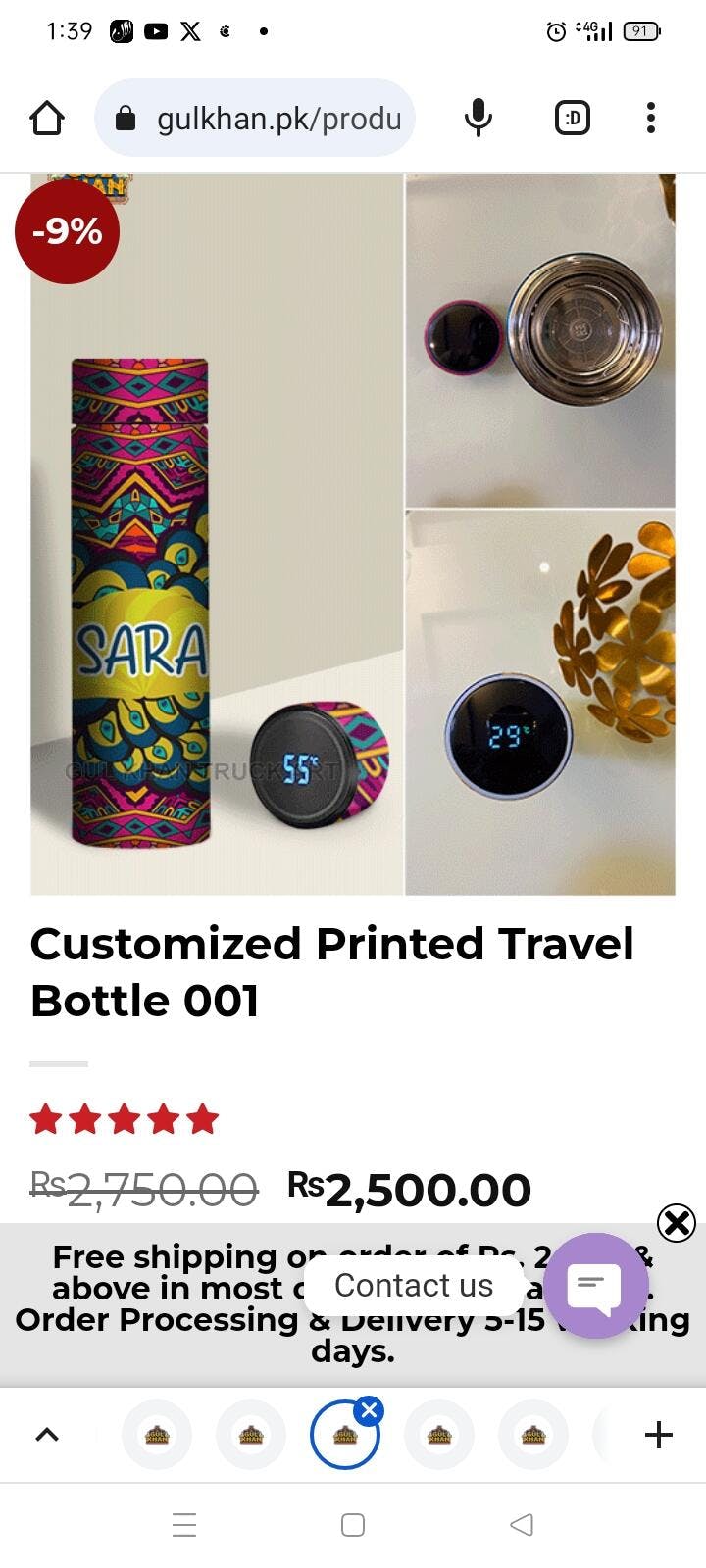This screenshot has height=1568, width=706.
Task: Open the tab switcher icon
Action: [573, 119]
